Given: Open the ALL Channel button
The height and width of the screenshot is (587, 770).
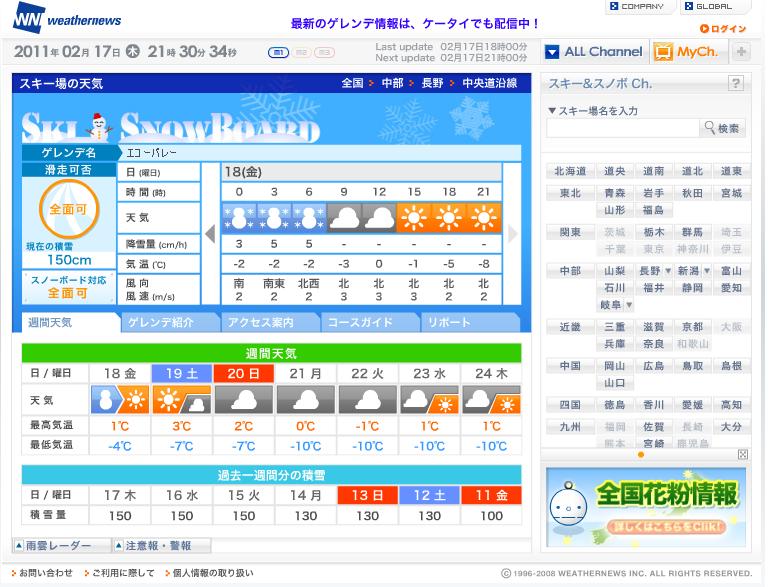Looking at the screenshot, I should [595, 52].
